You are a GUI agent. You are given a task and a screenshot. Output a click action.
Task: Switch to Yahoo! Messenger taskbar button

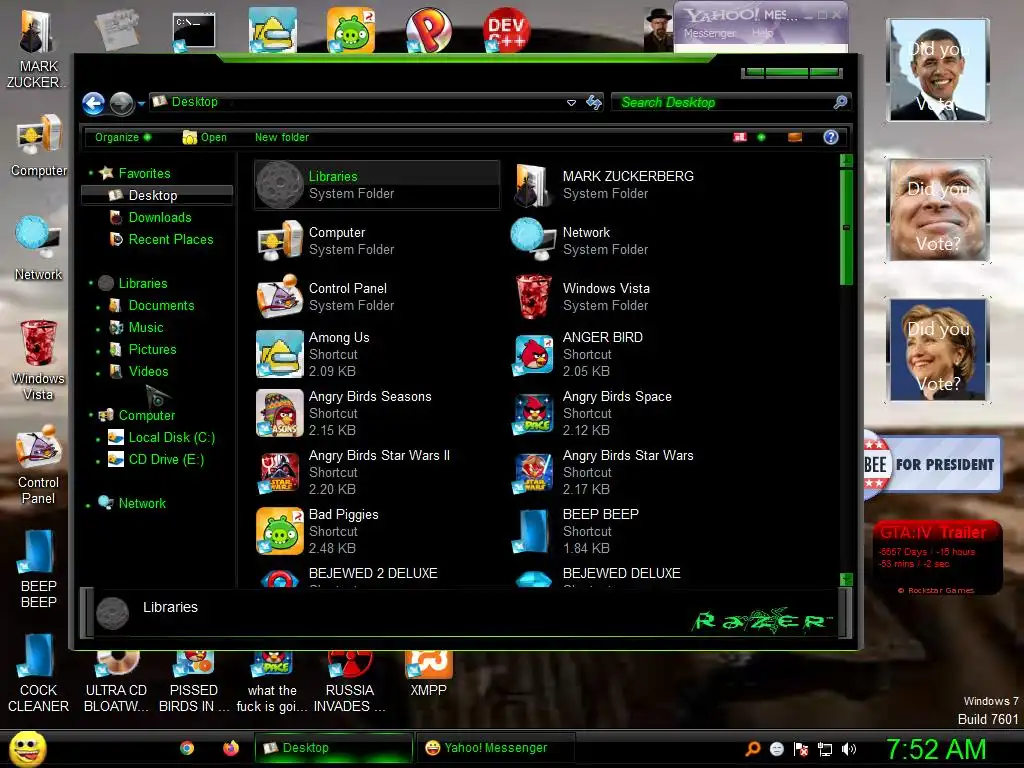[x=496, y=748]
